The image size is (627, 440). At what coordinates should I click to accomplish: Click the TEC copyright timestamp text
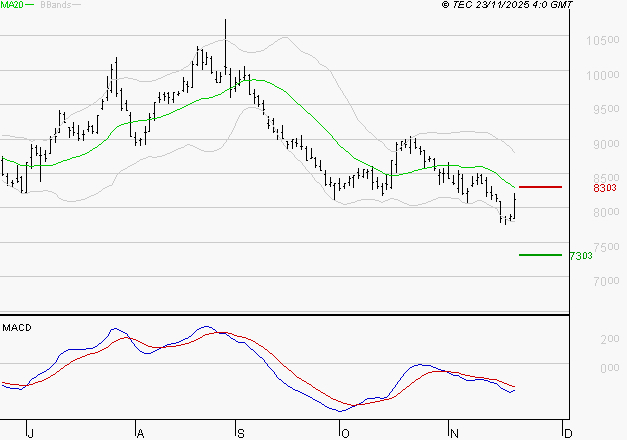click(507, 4)
